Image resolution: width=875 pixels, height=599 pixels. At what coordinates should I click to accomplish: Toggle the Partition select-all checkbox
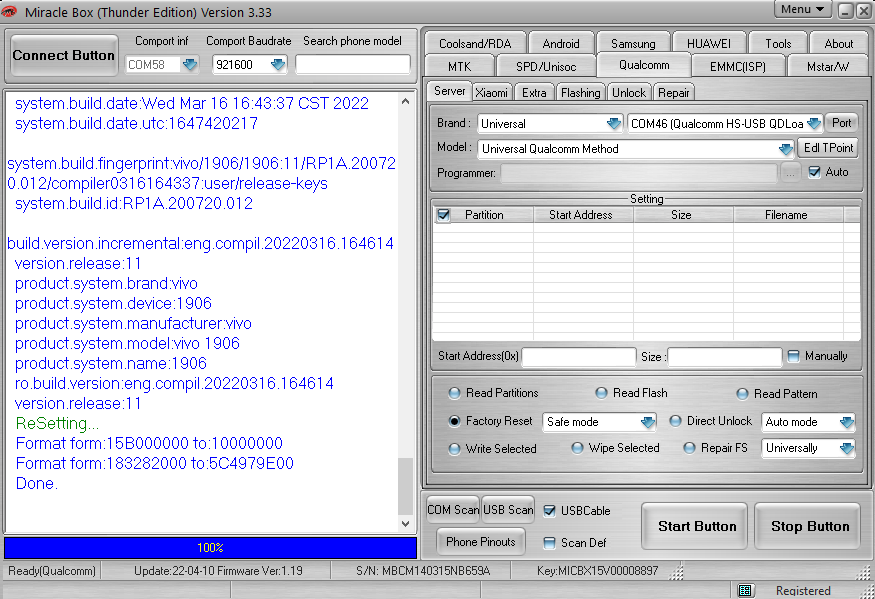444,215
